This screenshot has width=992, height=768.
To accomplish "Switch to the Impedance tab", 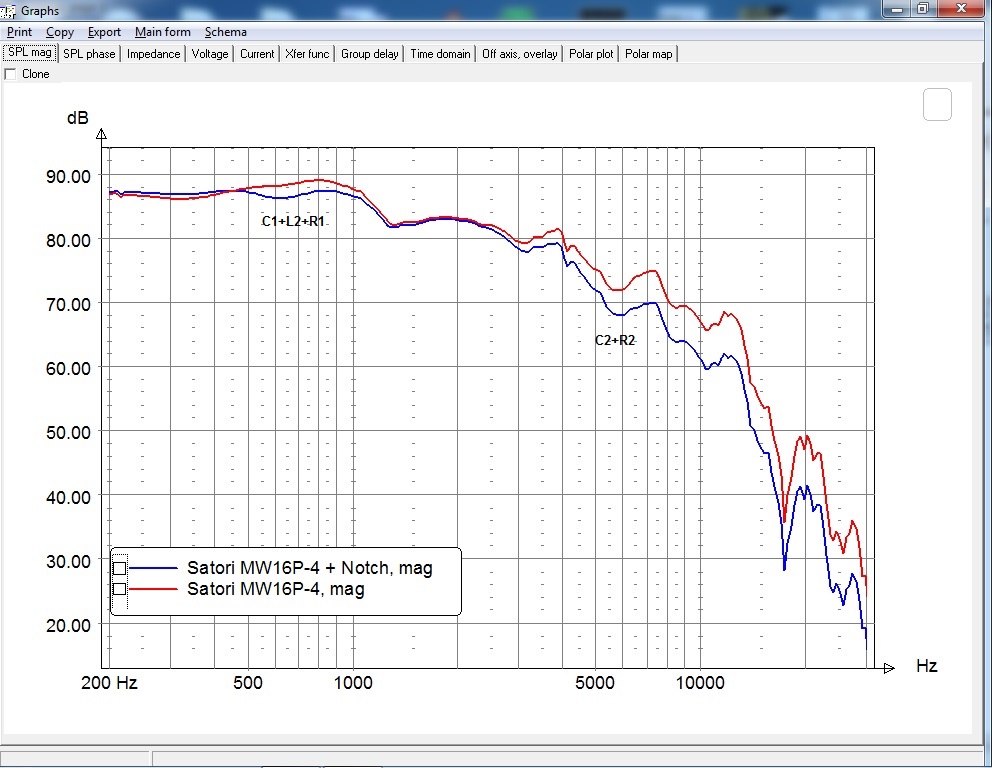I will tap(153, 54).
